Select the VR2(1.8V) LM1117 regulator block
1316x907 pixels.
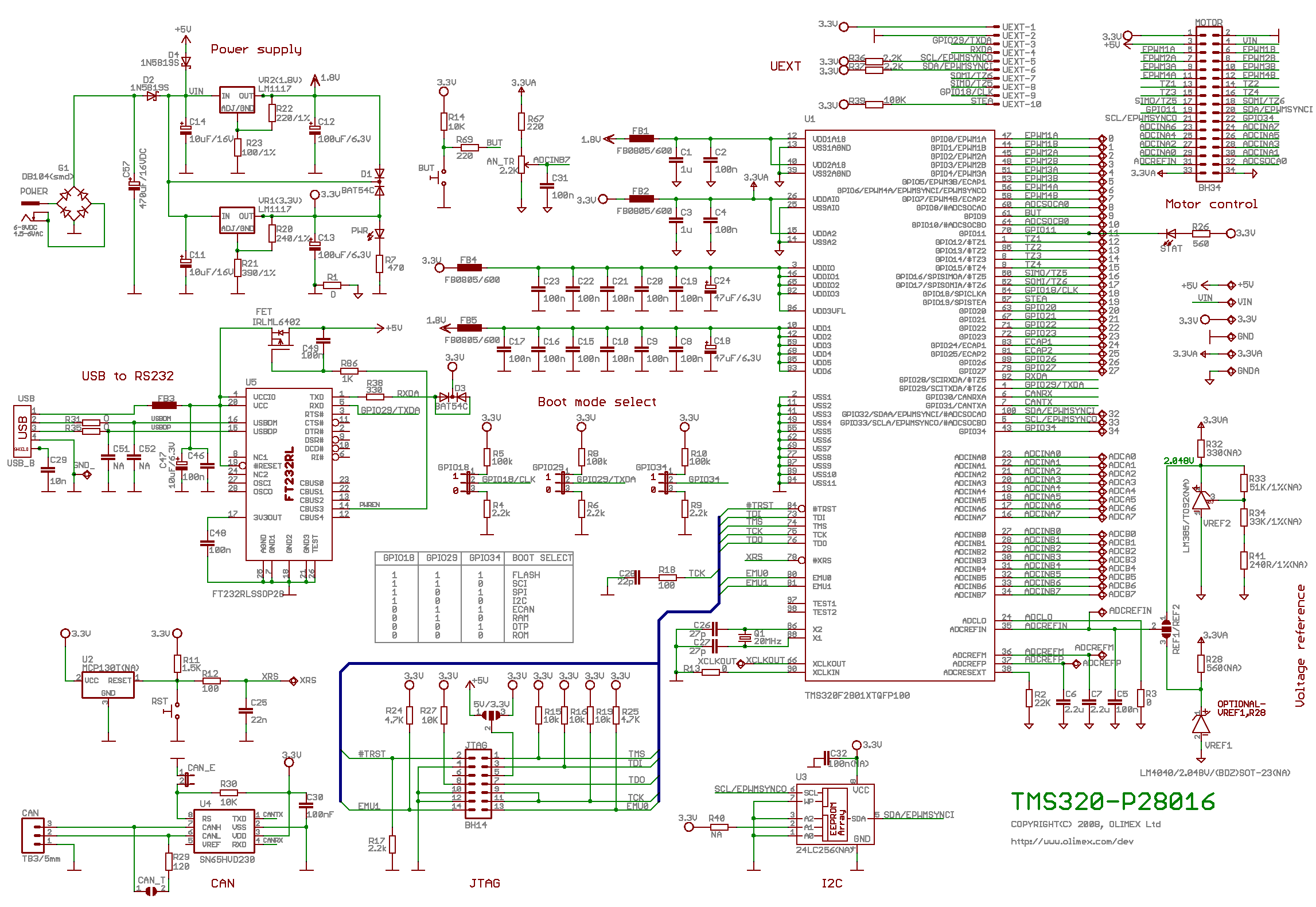click(237, 100)
